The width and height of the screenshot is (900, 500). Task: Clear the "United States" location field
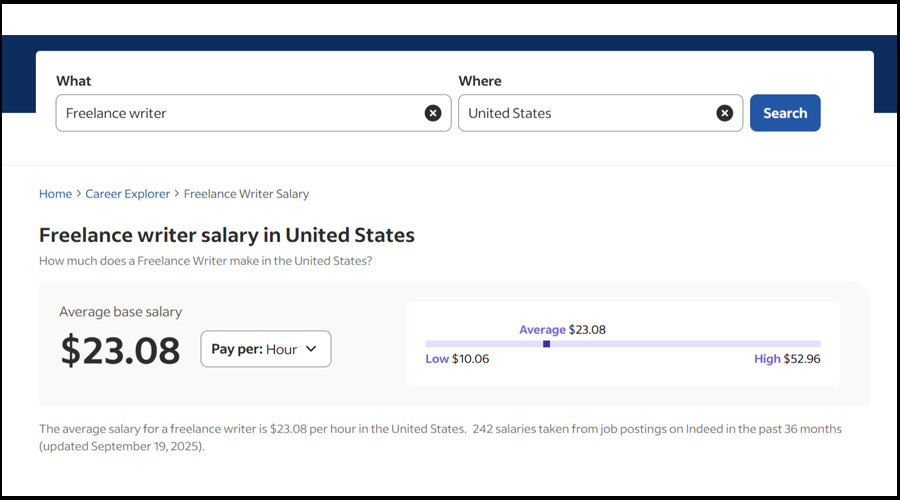pos(725,113)
